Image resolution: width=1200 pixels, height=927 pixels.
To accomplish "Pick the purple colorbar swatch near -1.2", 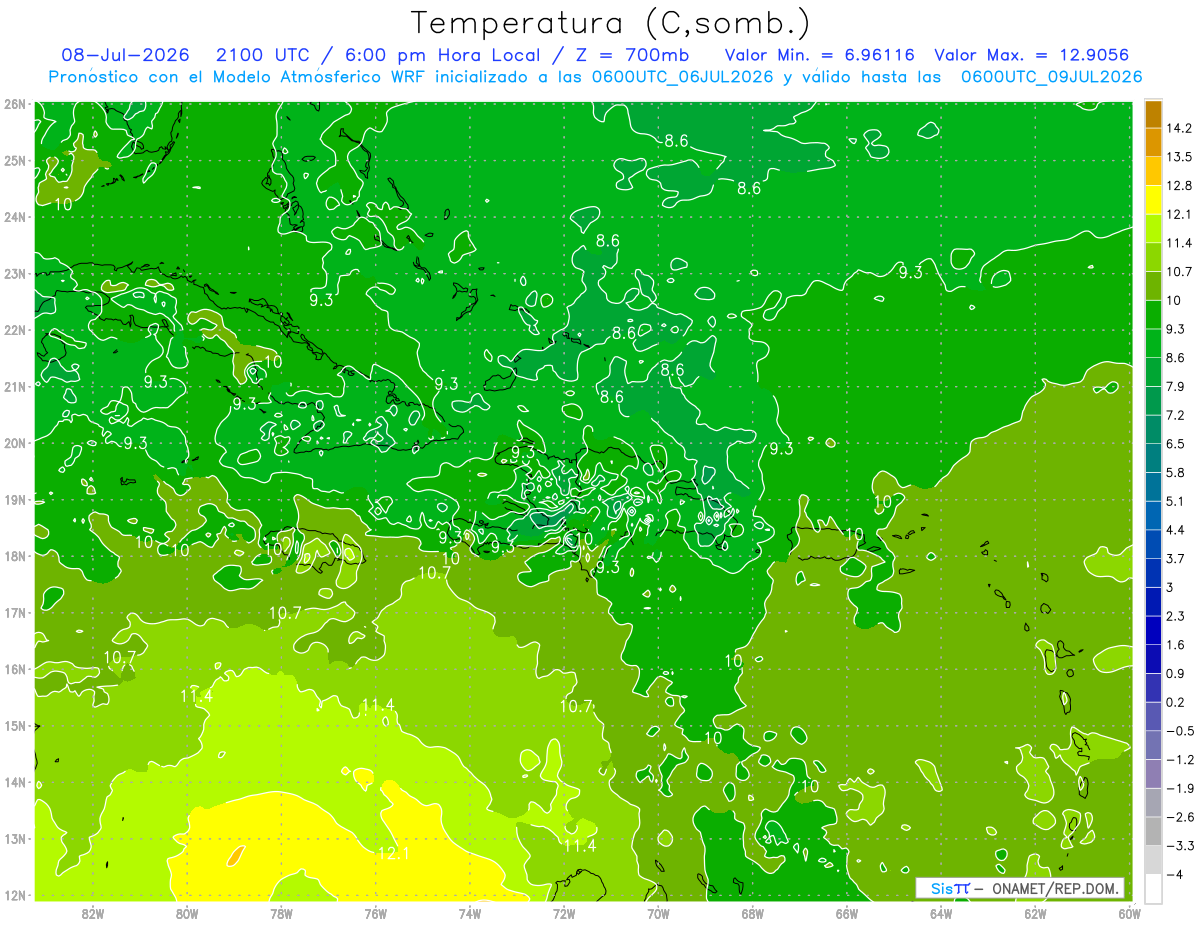I will pyautogui.click(x=1153, y=773).
